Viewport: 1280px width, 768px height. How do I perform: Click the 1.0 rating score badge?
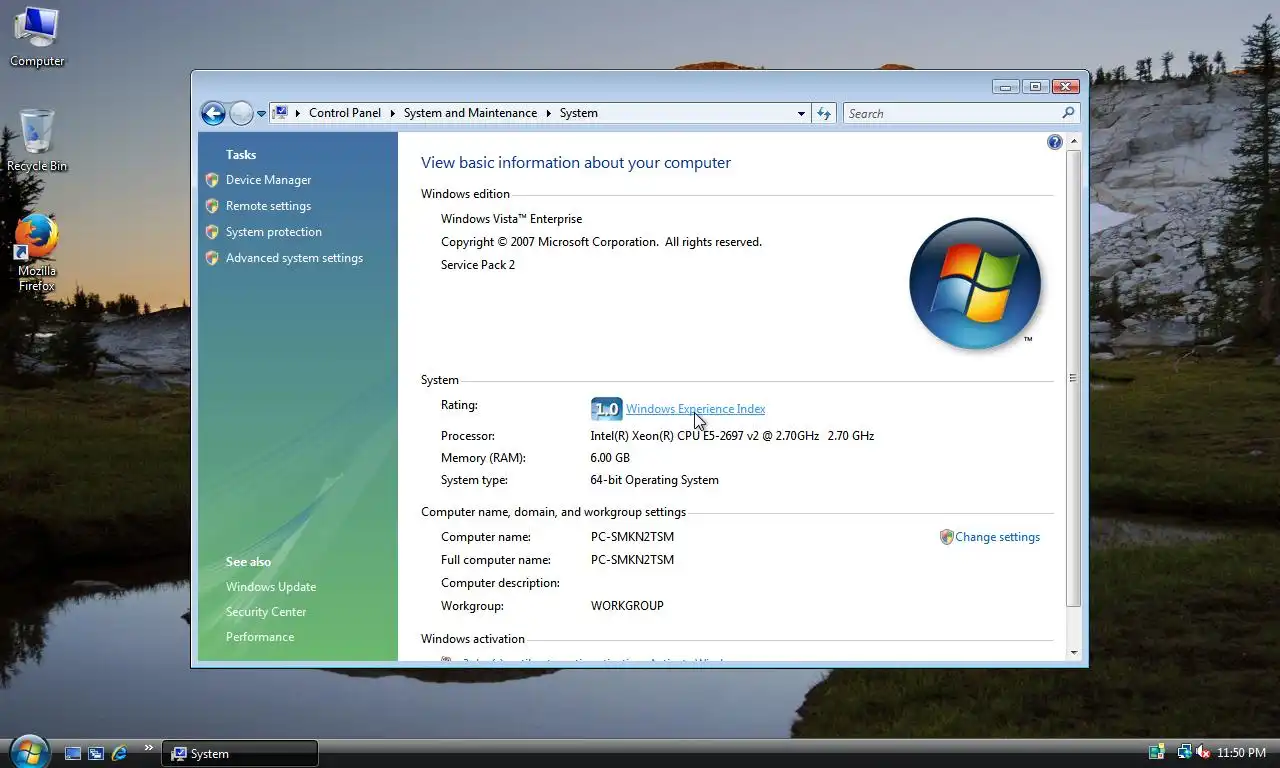[606, 409]
